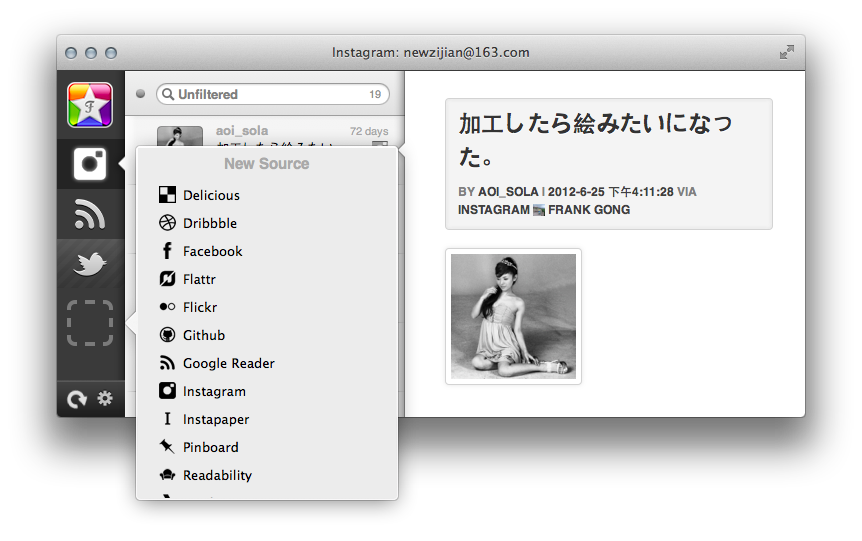Click the Instapaper I icon
The image size is (862, 541).
click(167, 419)
